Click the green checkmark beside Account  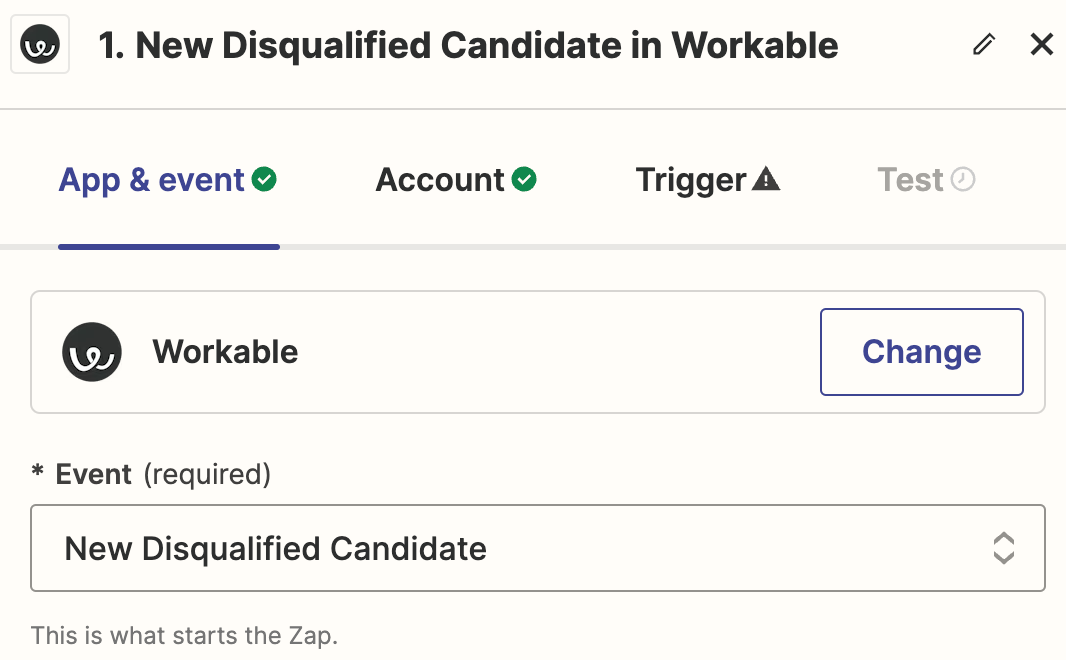click(524, 180)
